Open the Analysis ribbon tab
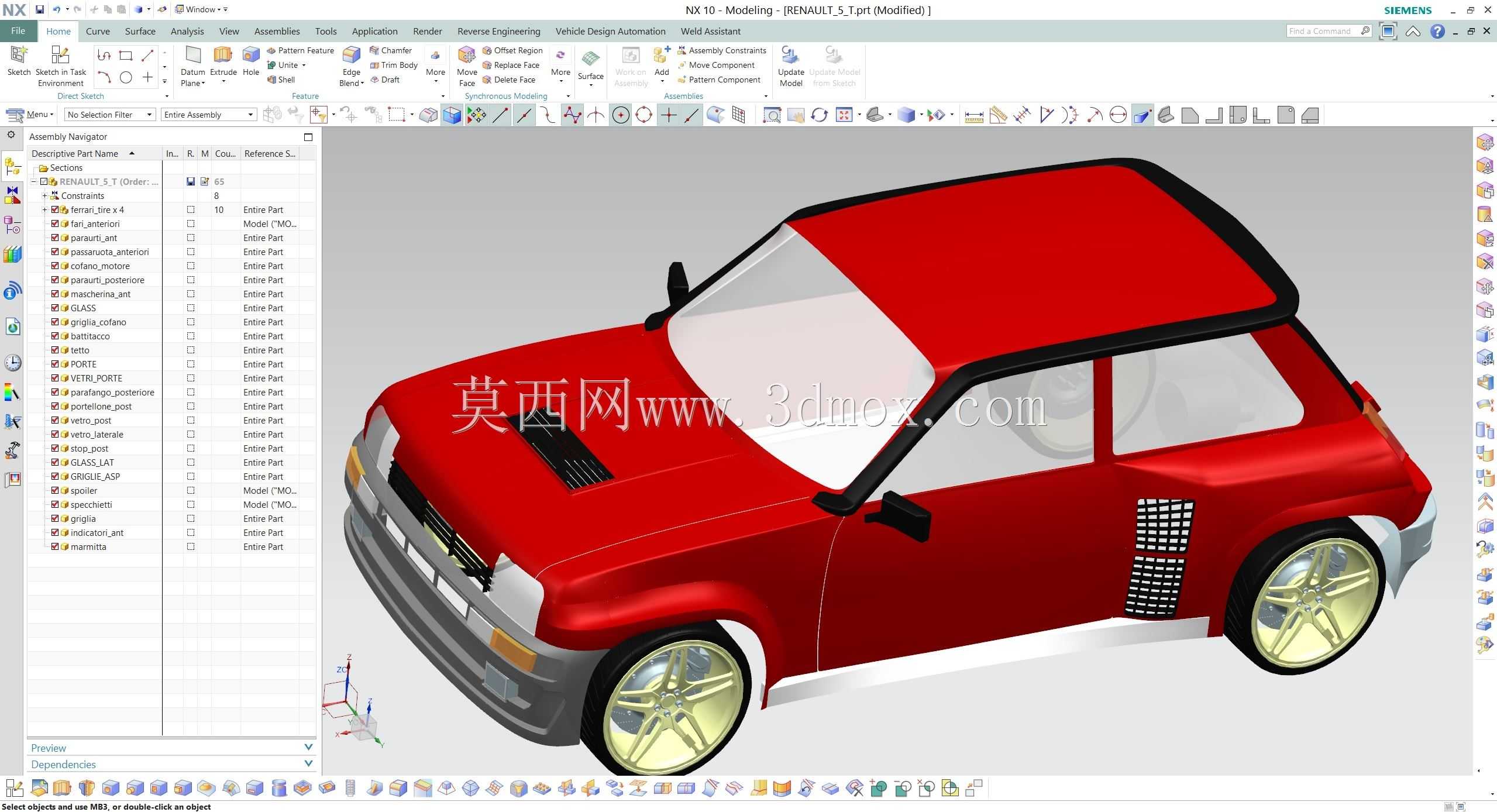The width and height of the screenshot is (1497, 812). pyautogui.click(x=187, y=31)
